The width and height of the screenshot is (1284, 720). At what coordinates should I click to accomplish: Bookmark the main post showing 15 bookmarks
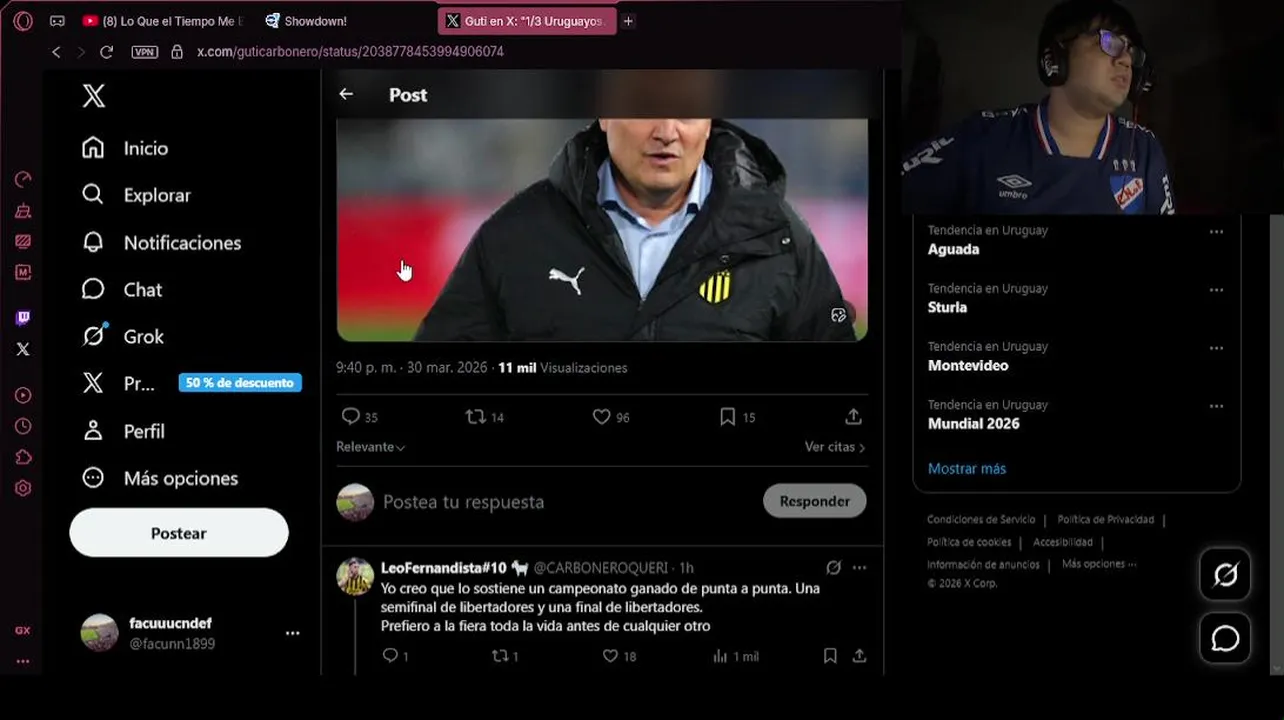click(728, 417)
